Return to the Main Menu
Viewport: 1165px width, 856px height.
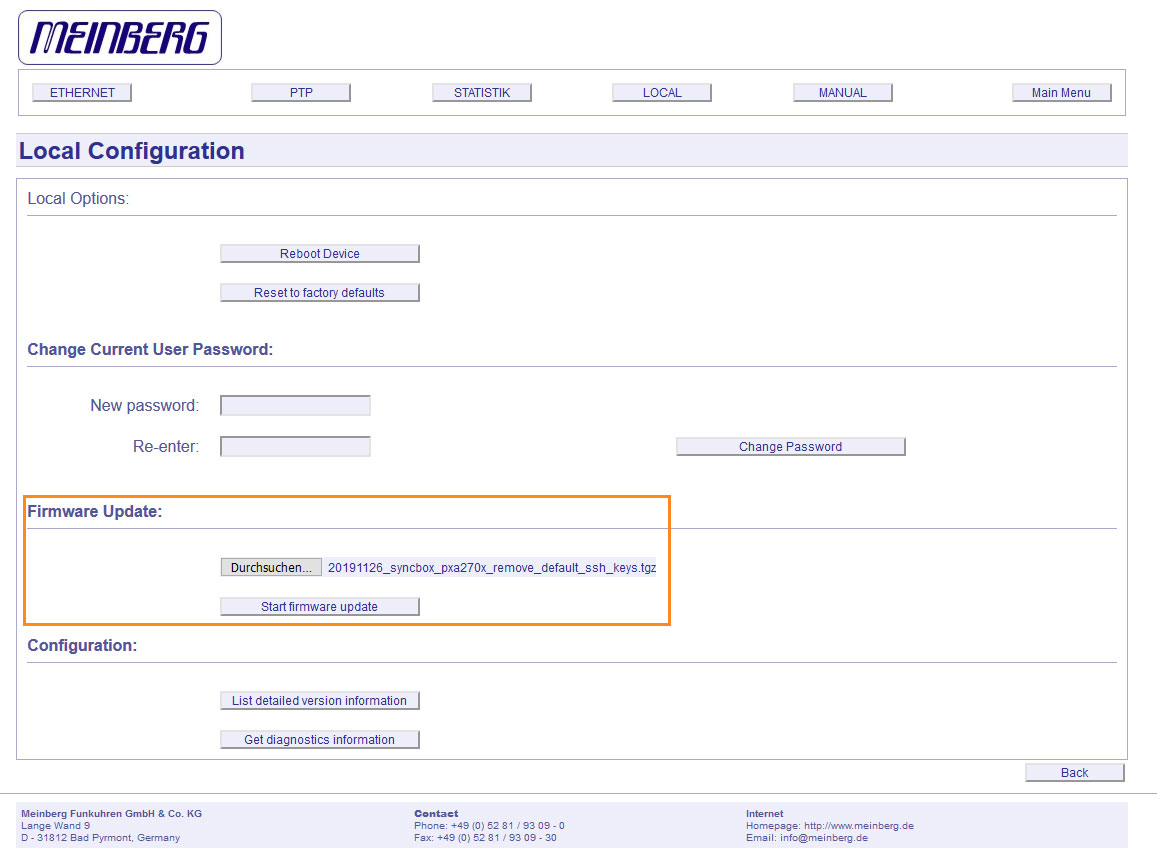click(1061, 93)
